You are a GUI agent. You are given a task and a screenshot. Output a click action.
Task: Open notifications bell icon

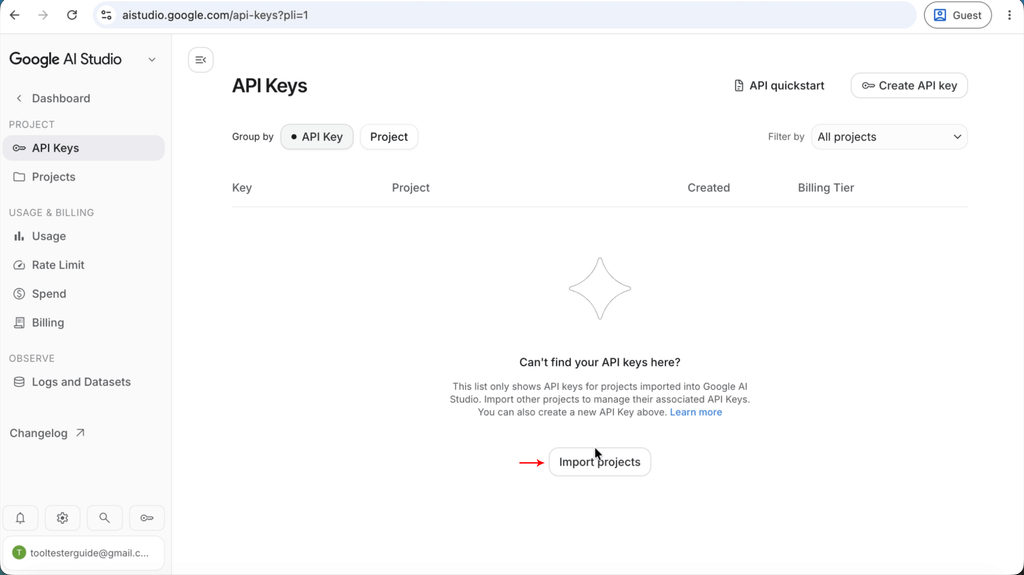click(x=20, y=518)
